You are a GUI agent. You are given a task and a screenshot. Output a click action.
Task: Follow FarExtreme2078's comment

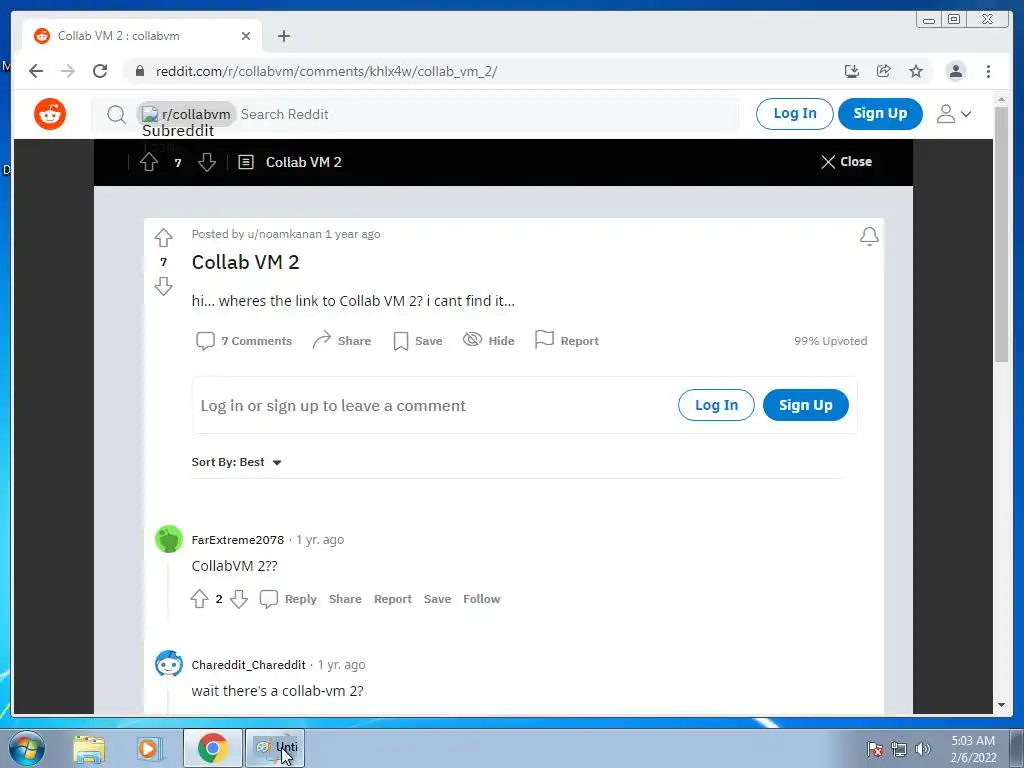[x=481, y=599]
